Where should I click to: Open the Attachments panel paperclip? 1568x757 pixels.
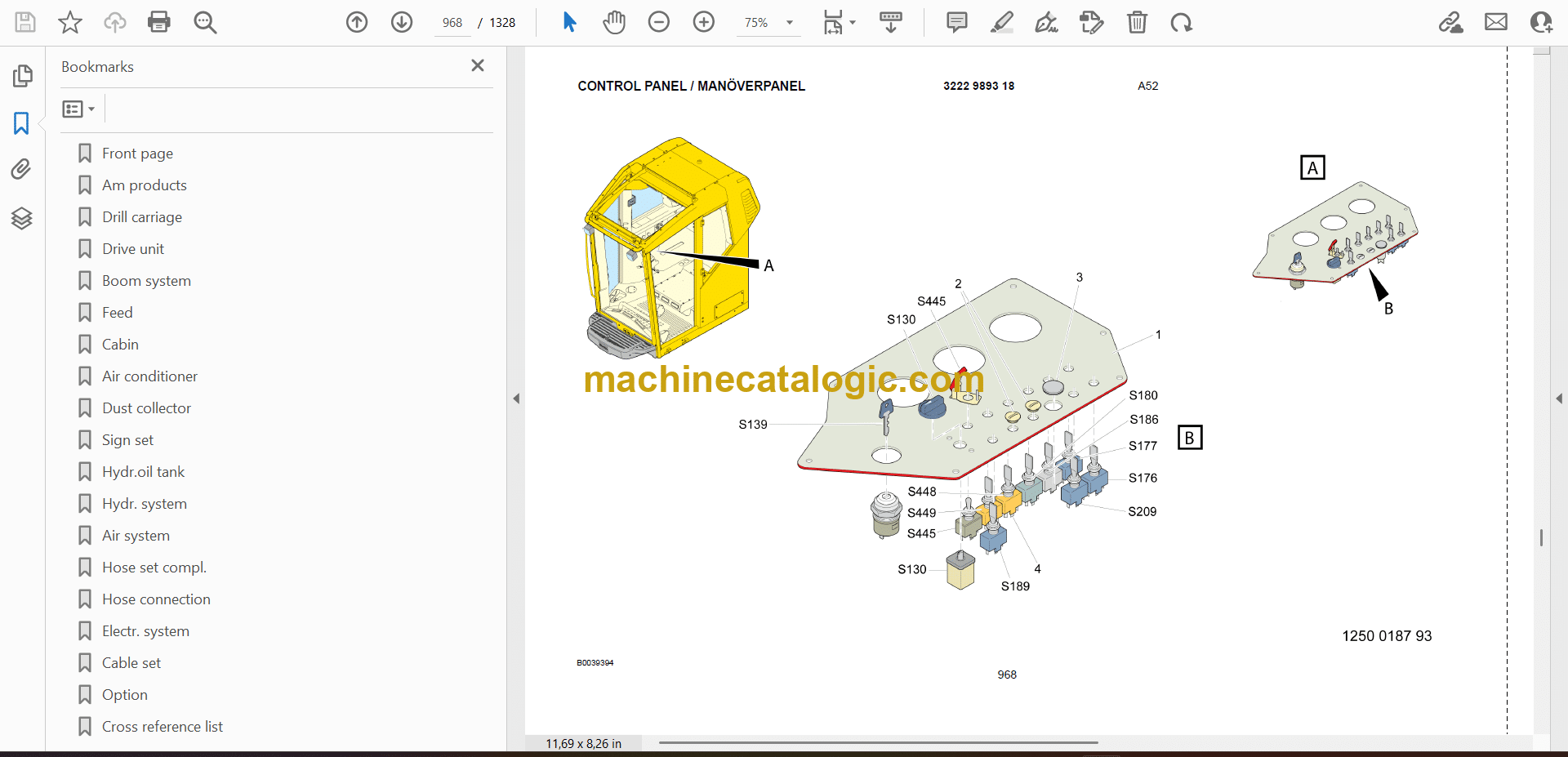22,169
